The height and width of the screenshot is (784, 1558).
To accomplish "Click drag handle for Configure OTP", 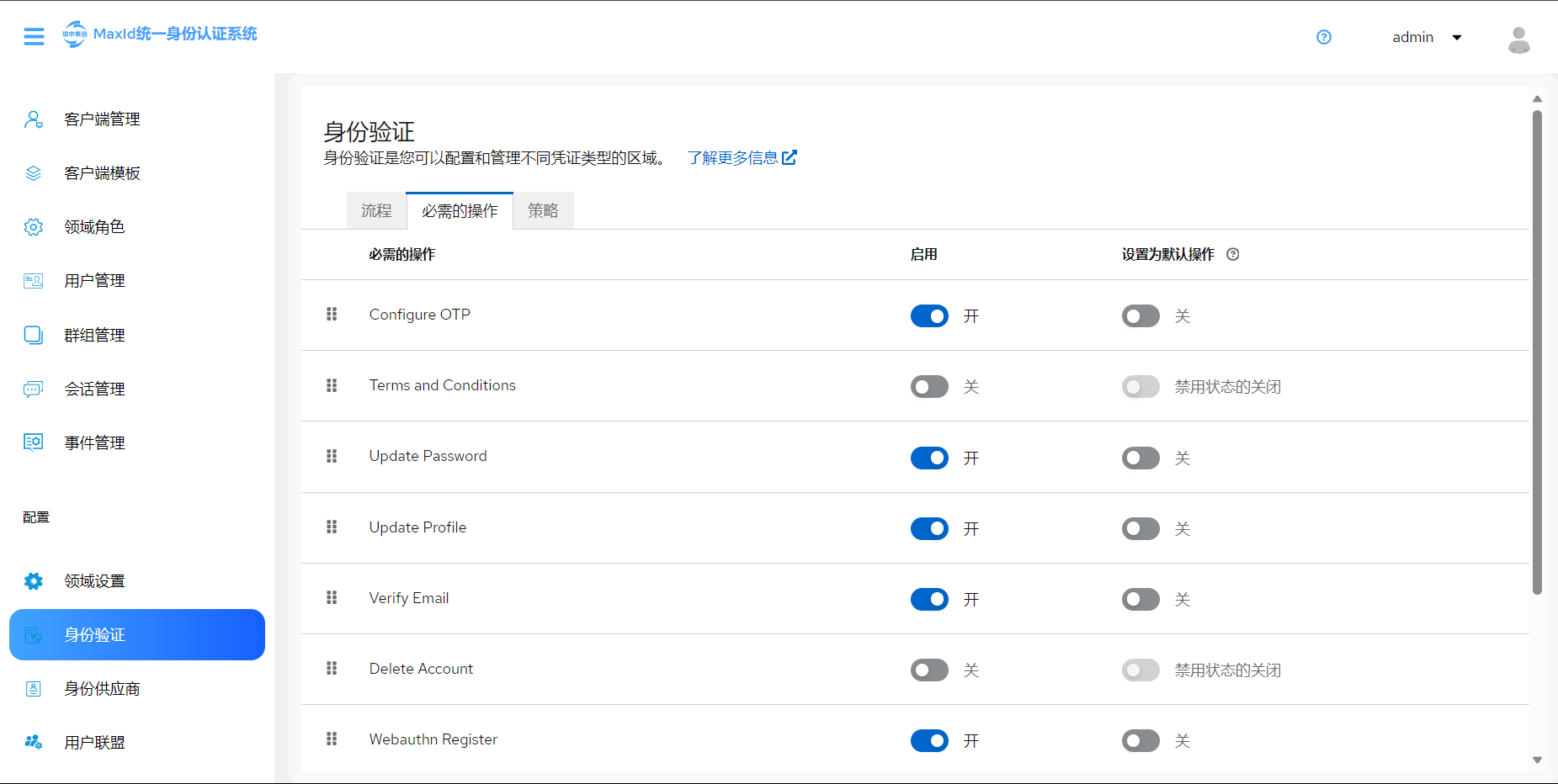I will tap(332, 314).
